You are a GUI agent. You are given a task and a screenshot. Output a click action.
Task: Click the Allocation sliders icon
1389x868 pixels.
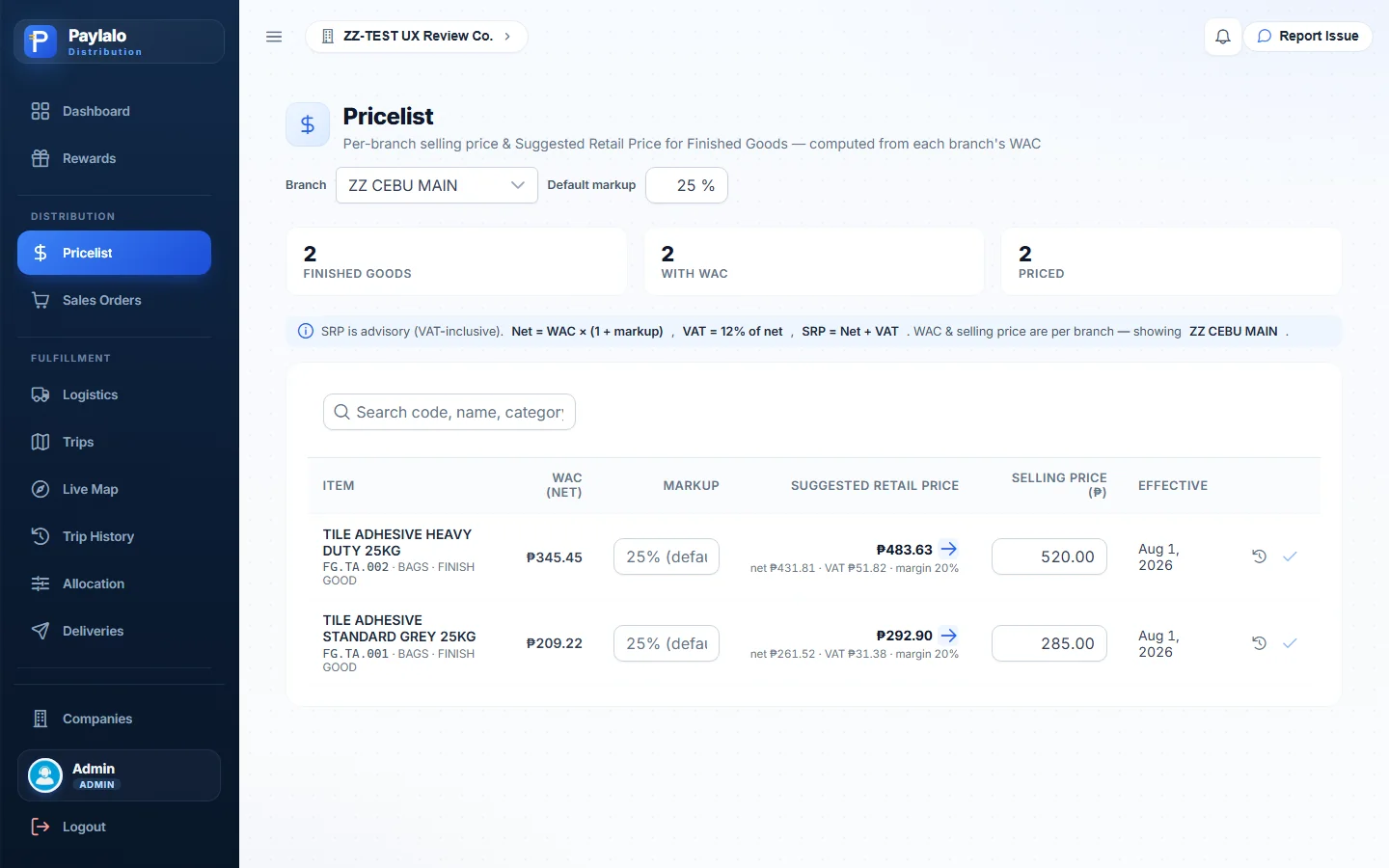tap(41, 583)
